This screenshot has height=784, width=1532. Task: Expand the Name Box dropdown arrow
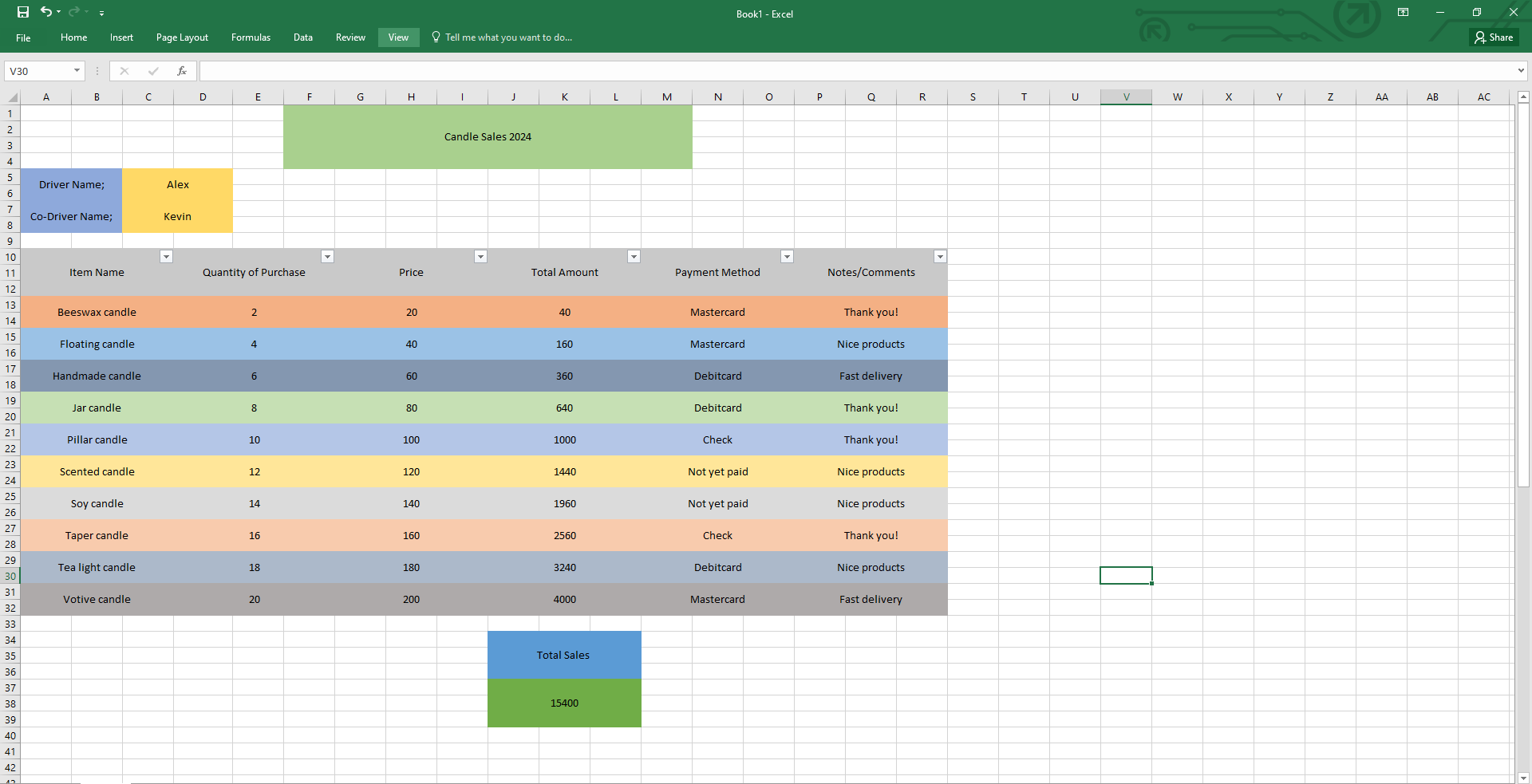77,71
